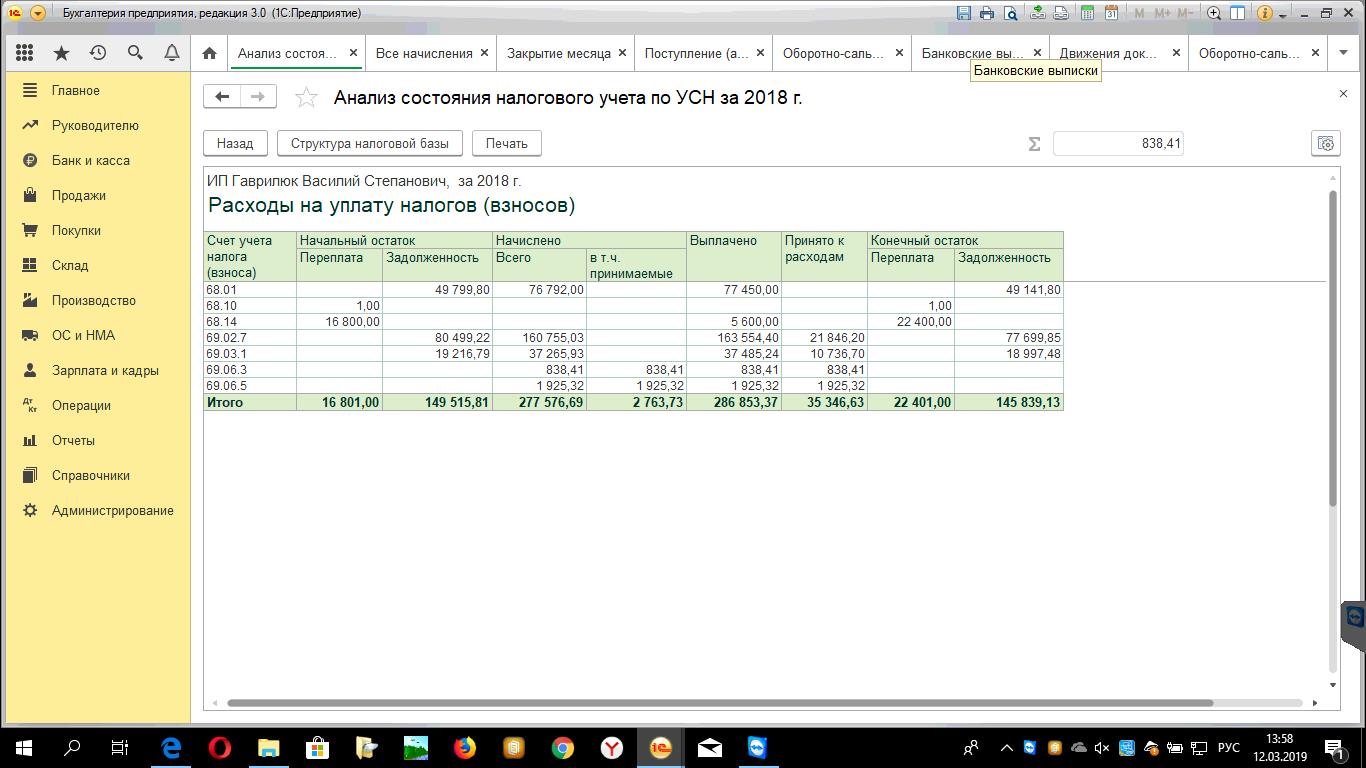The height and width of the screenshot is (768, 1366).
Task: Open the main menu dropdown in title bar
Action: click(x=38, y=13)
